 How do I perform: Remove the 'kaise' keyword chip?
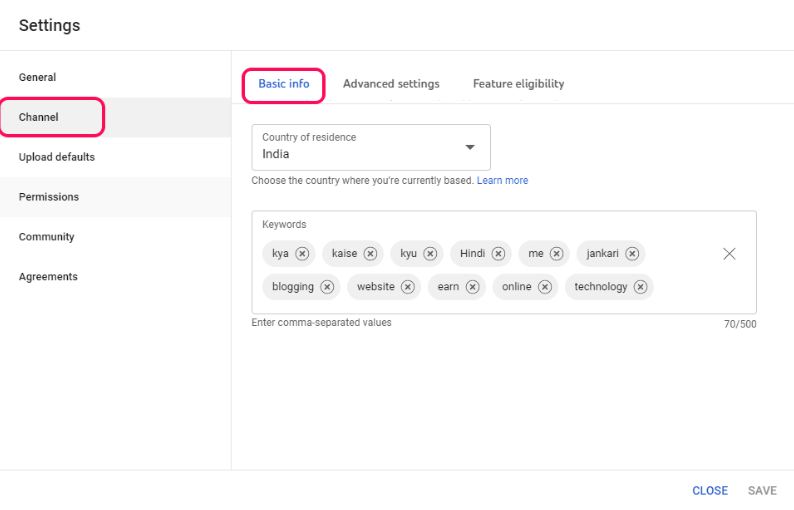point(370,254)
